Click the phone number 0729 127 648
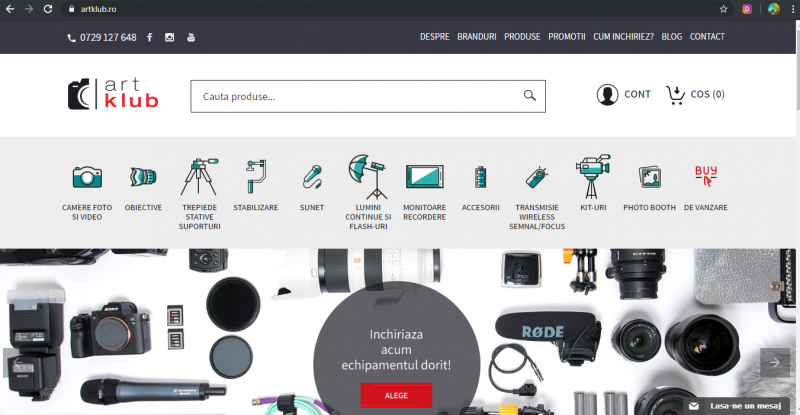Viewport: 800px width, 415px height. [108, 37]
